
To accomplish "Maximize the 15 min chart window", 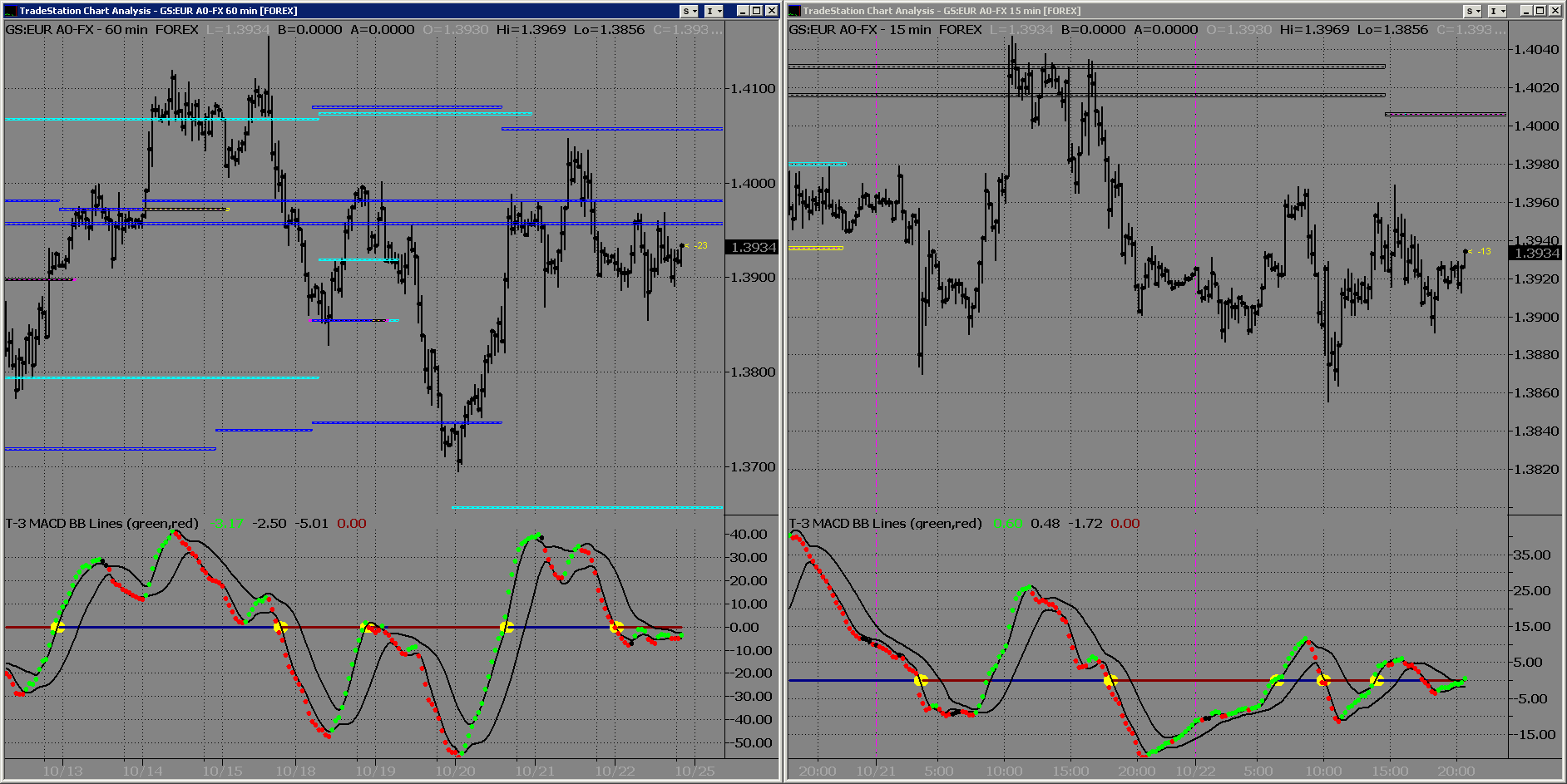I will tap(1540, 11).
